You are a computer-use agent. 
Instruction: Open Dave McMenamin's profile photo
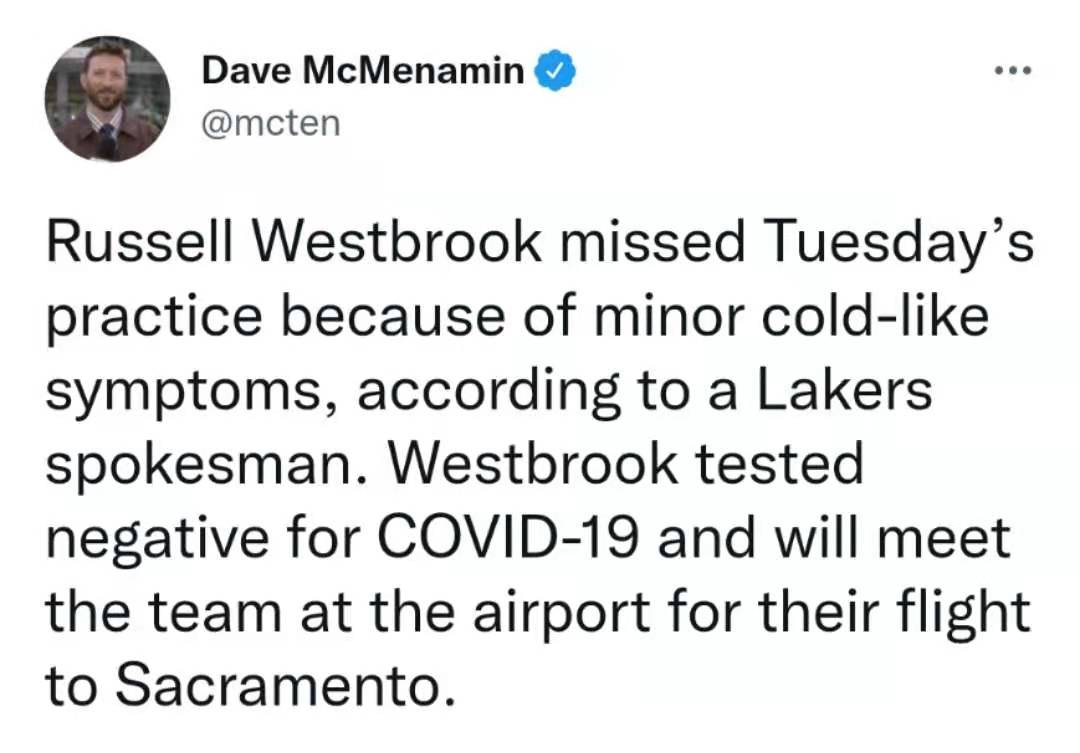pos(107,99)
